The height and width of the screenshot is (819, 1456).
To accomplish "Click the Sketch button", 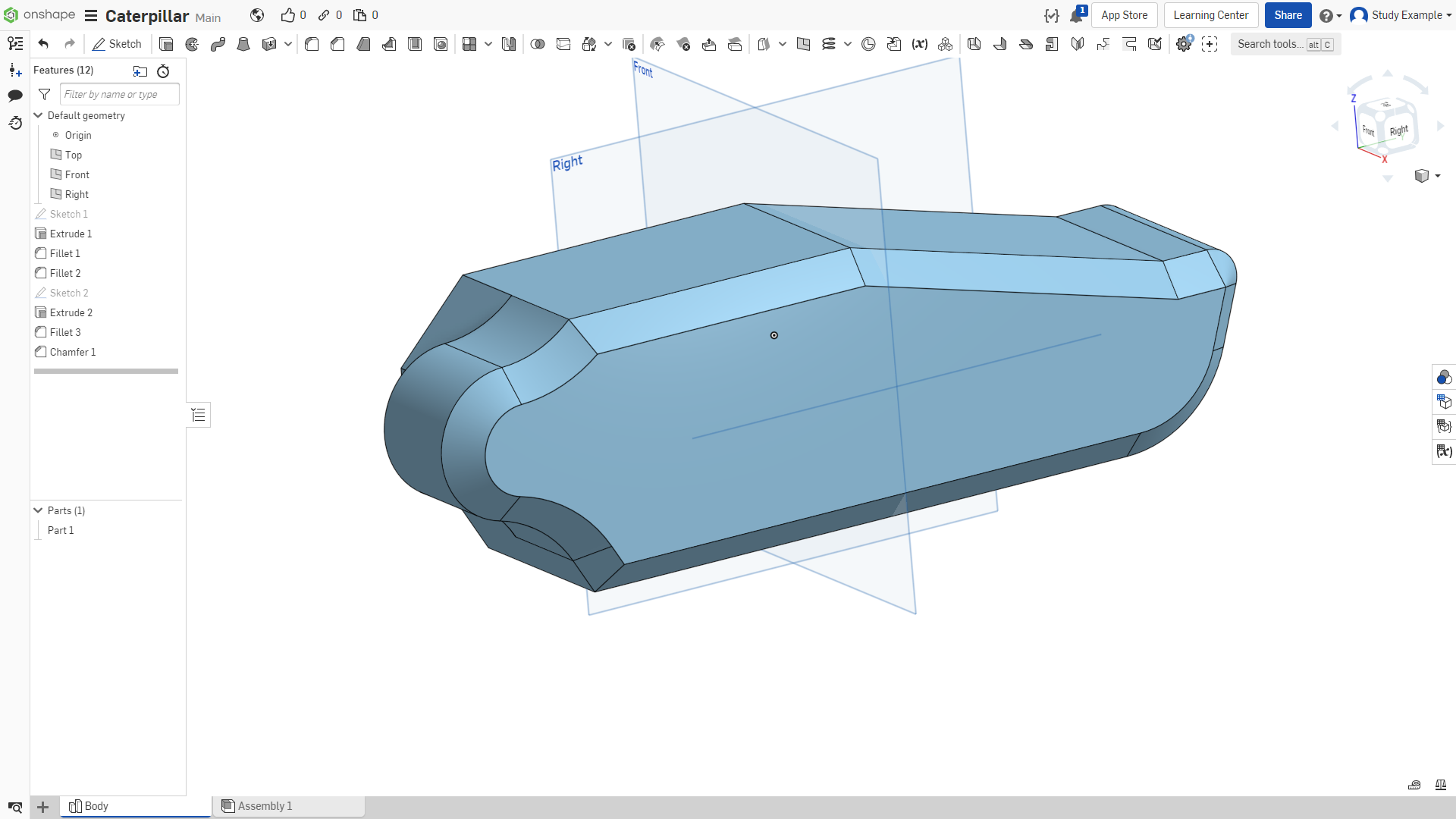I will point(117,44).
